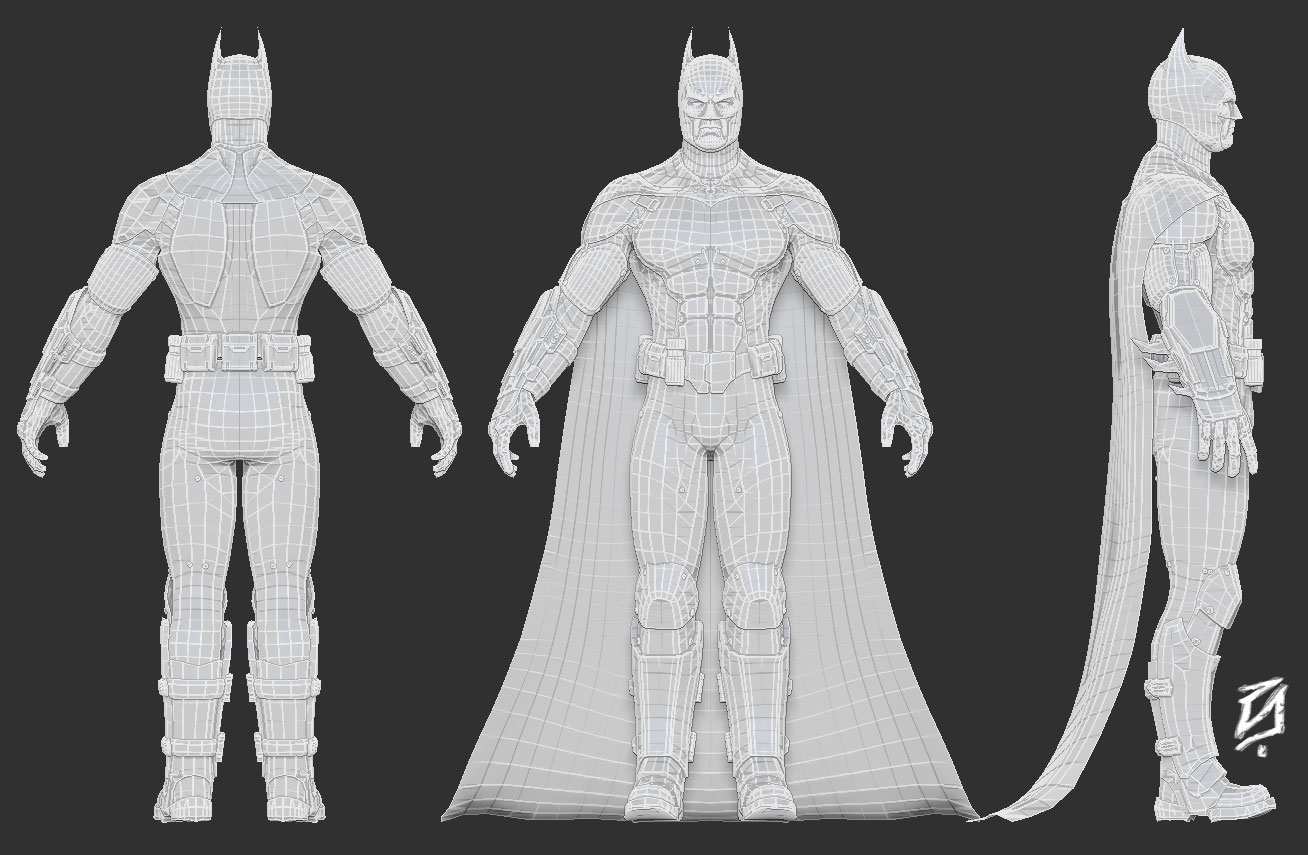The height and width of the screenshot is (855, 1308).
Task: Select the back-view Batman wireframe model
Action: pyautogui.click(x=239, y=425)
